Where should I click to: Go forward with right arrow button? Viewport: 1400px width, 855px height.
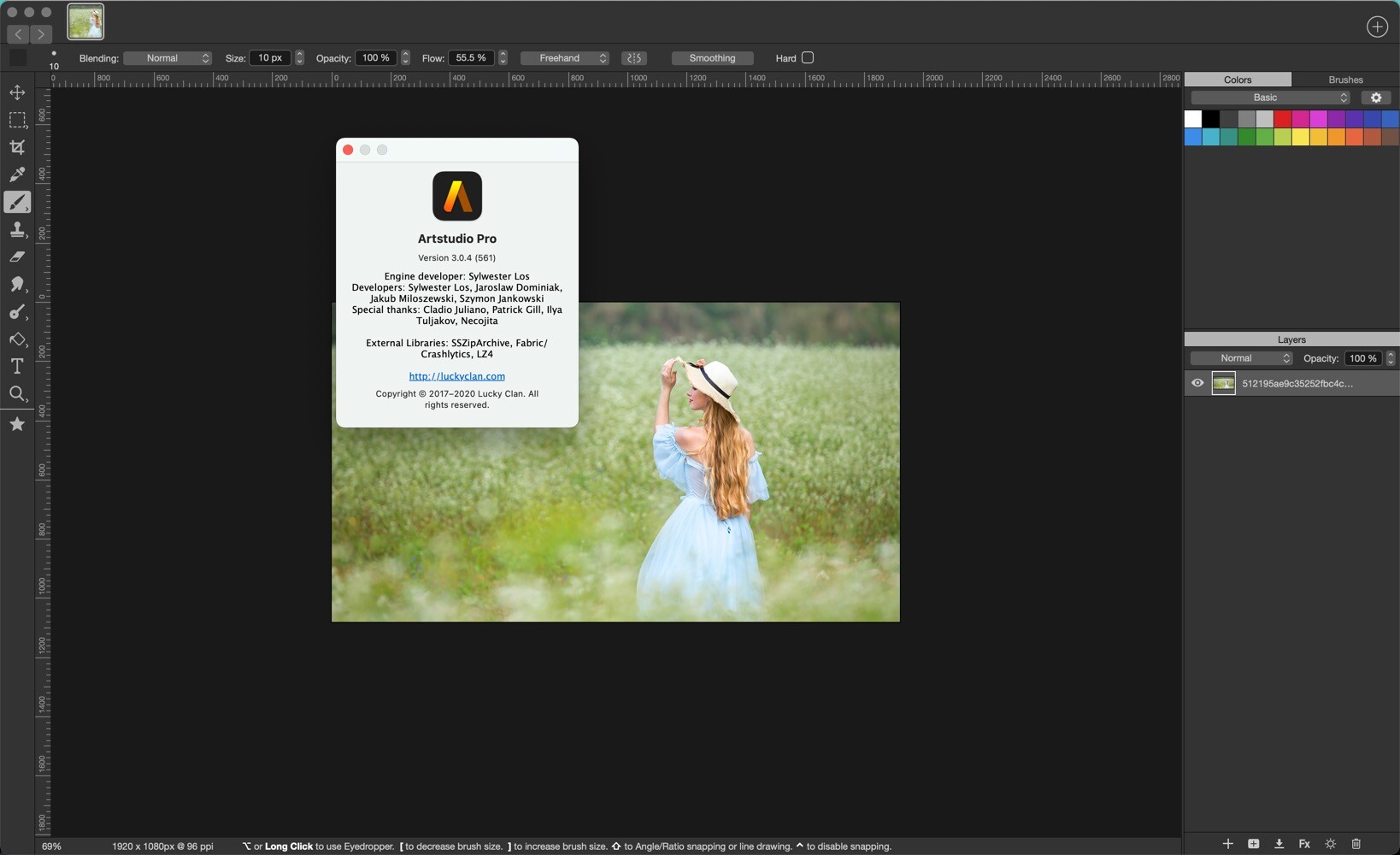[x=41, y=34]
